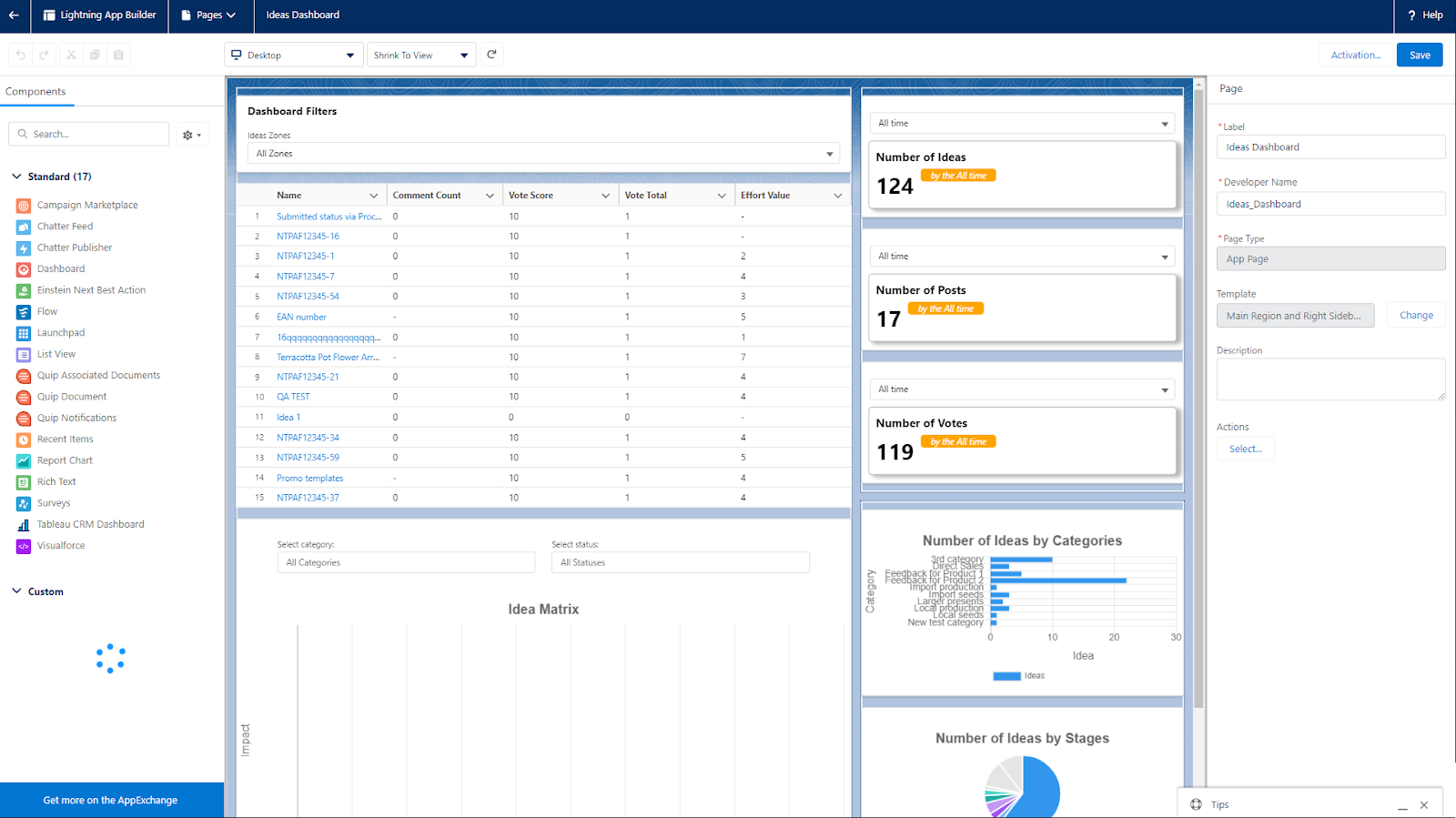Select the Visualforce component icon

click(x=24, y=546)
